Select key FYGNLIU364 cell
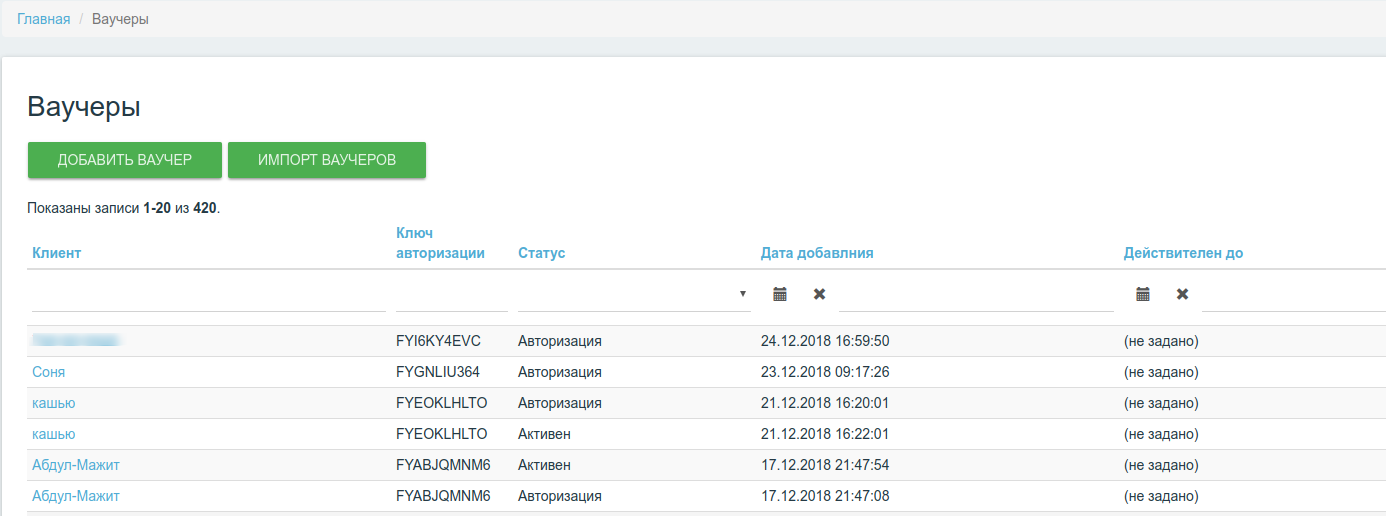Screen dimensions: 1386x516 click(438, 372)
